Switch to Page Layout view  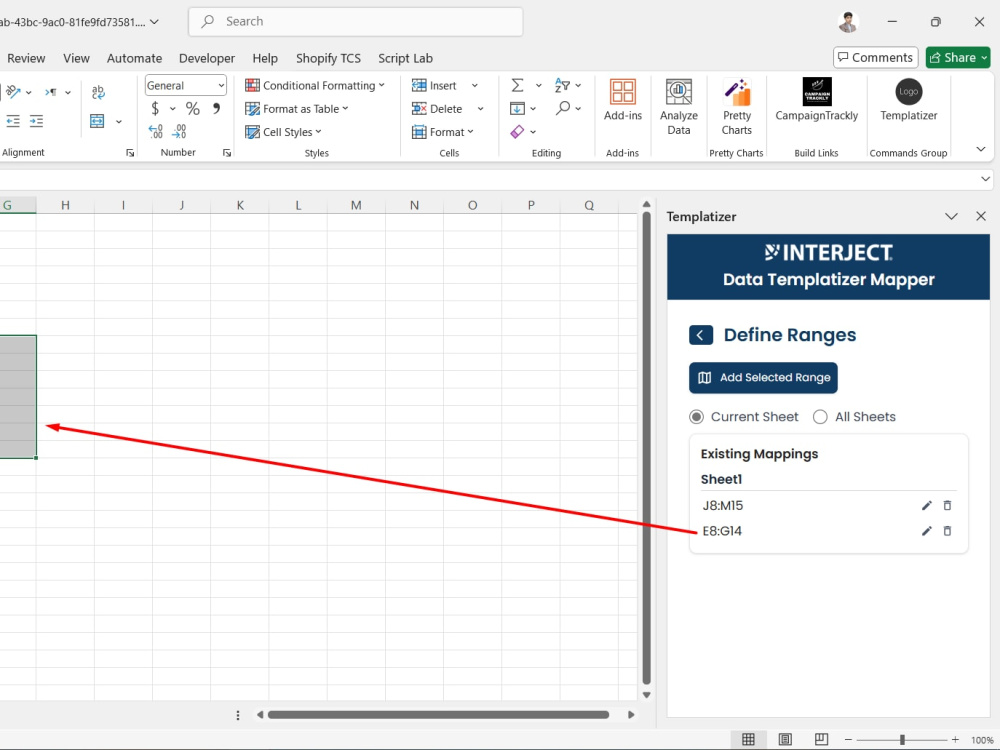coord(785,739)
